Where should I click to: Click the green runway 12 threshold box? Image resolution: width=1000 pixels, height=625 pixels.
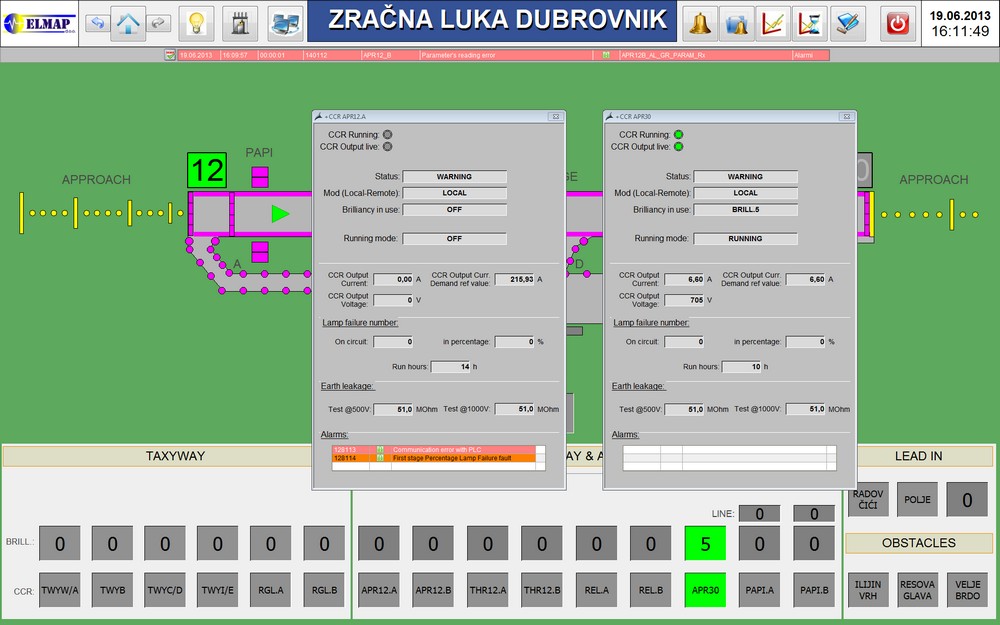click(x=208, y=170)
